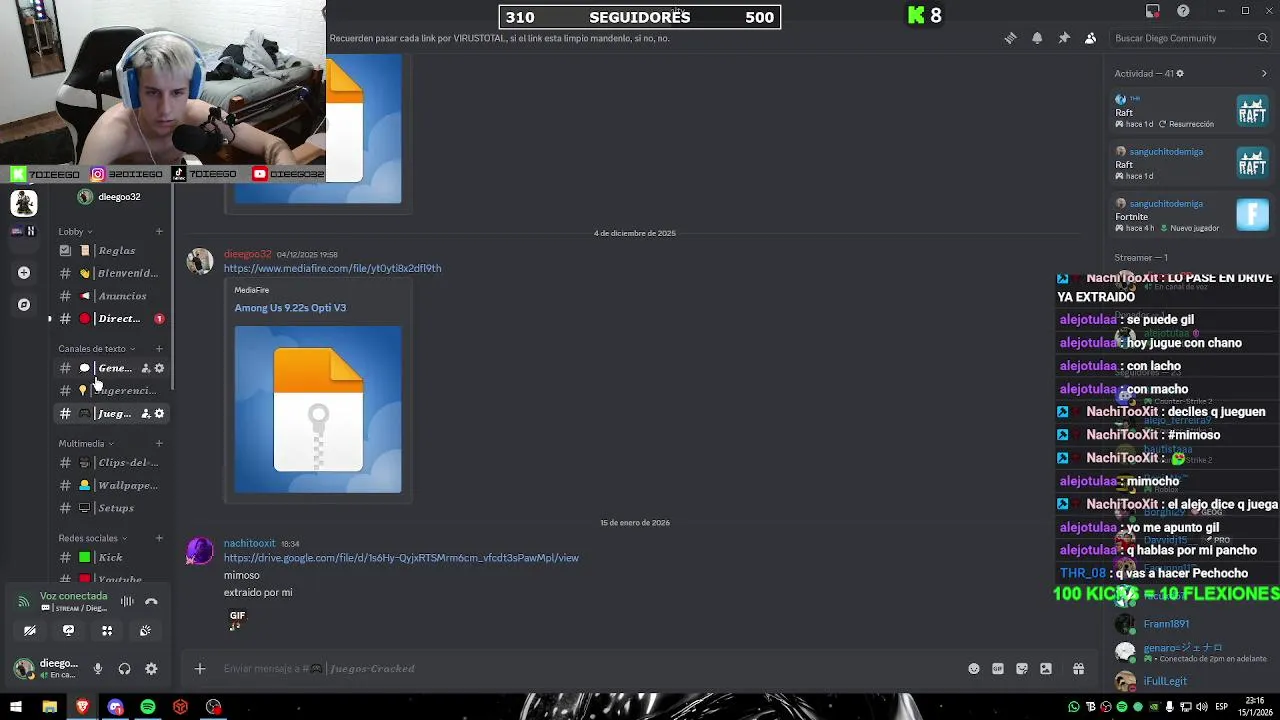The height and width of the screenshot is (720, 1280).
Task: Open the emoji picker
Action: click(974, 669)
